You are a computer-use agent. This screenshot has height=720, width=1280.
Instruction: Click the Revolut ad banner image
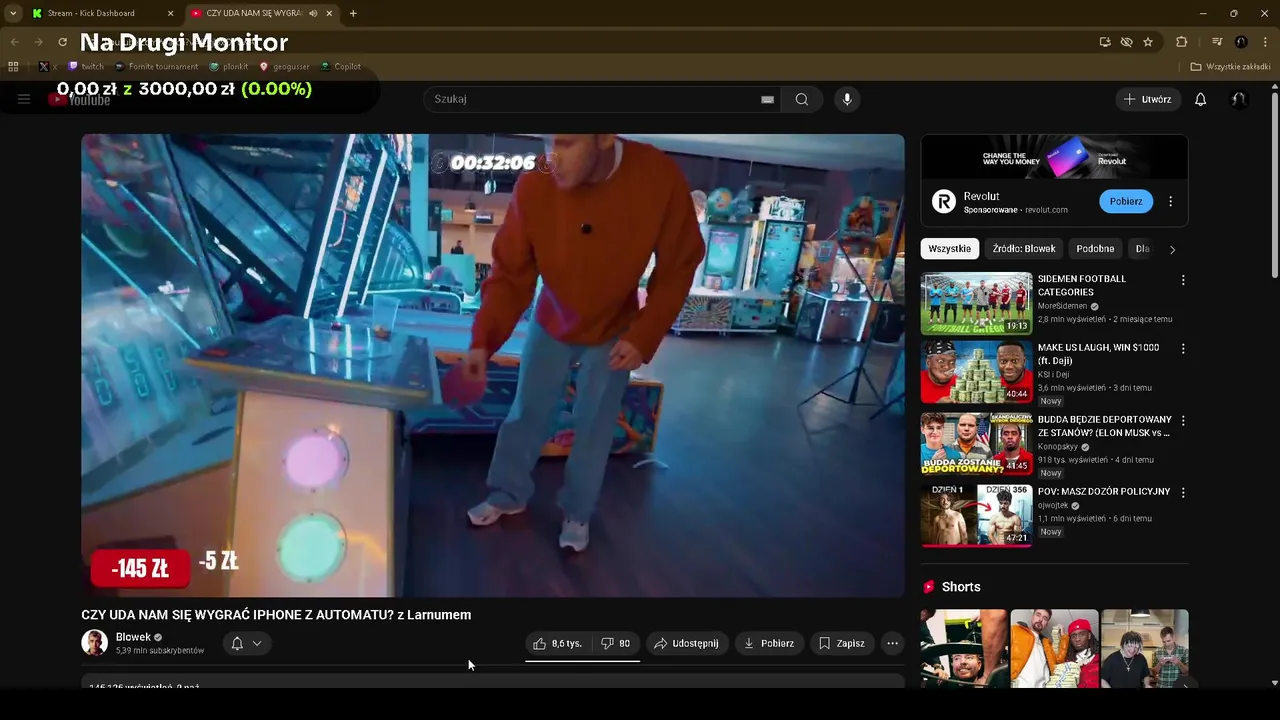click(1054, 157)
